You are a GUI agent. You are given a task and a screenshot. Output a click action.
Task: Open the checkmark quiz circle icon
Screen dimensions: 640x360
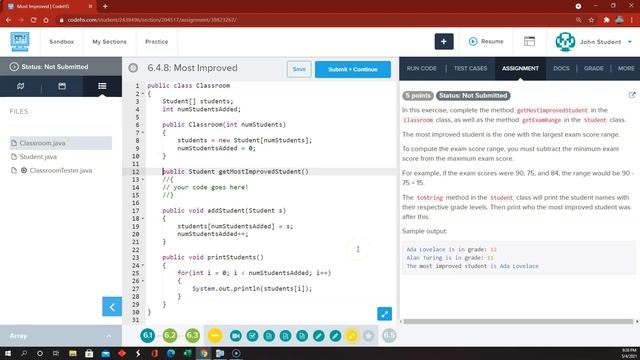click(x=252, y=336)
